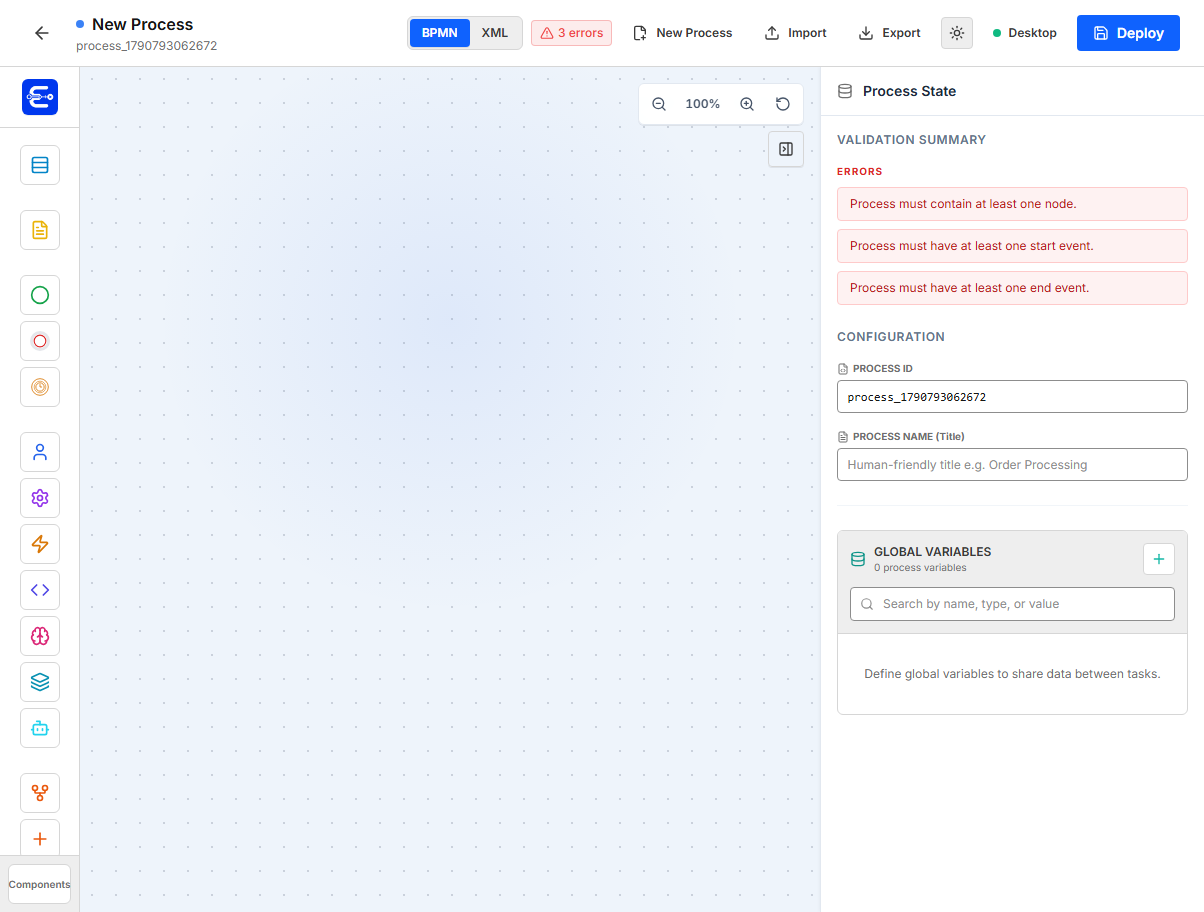Image resolution: width=1204 pixels, height=912 pixels.
Task: Create a New Process
Action: [683, 33]
